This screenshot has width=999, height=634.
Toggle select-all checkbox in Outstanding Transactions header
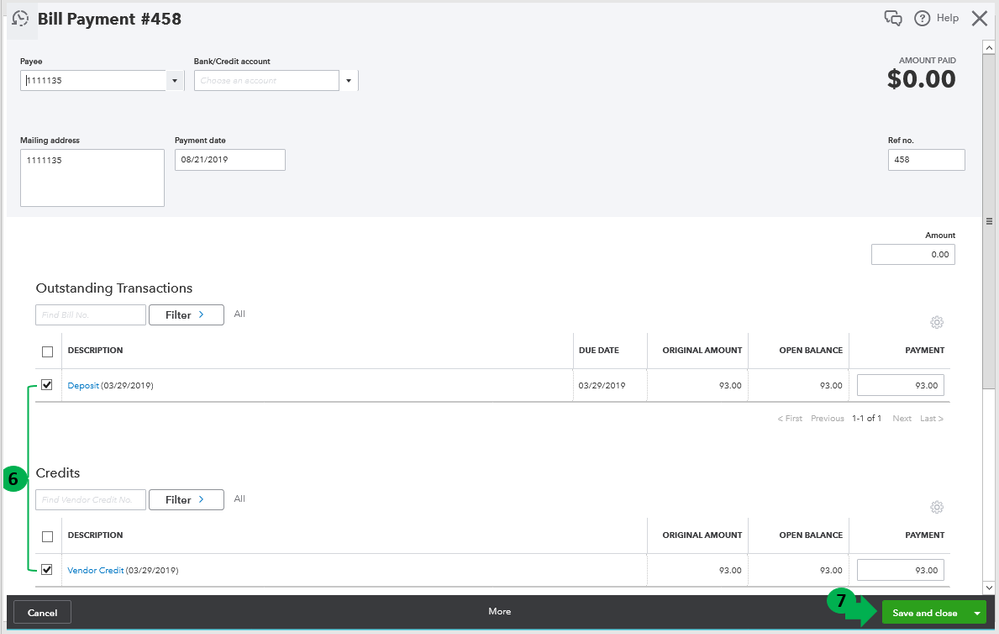47,351
